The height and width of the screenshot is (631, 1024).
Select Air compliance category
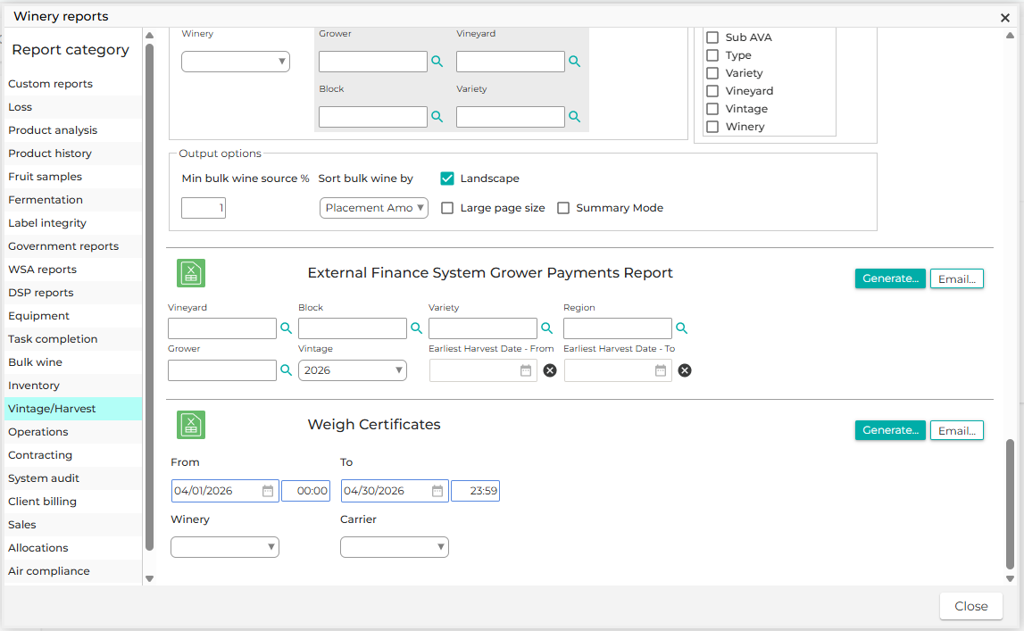(x=71, y=571)
